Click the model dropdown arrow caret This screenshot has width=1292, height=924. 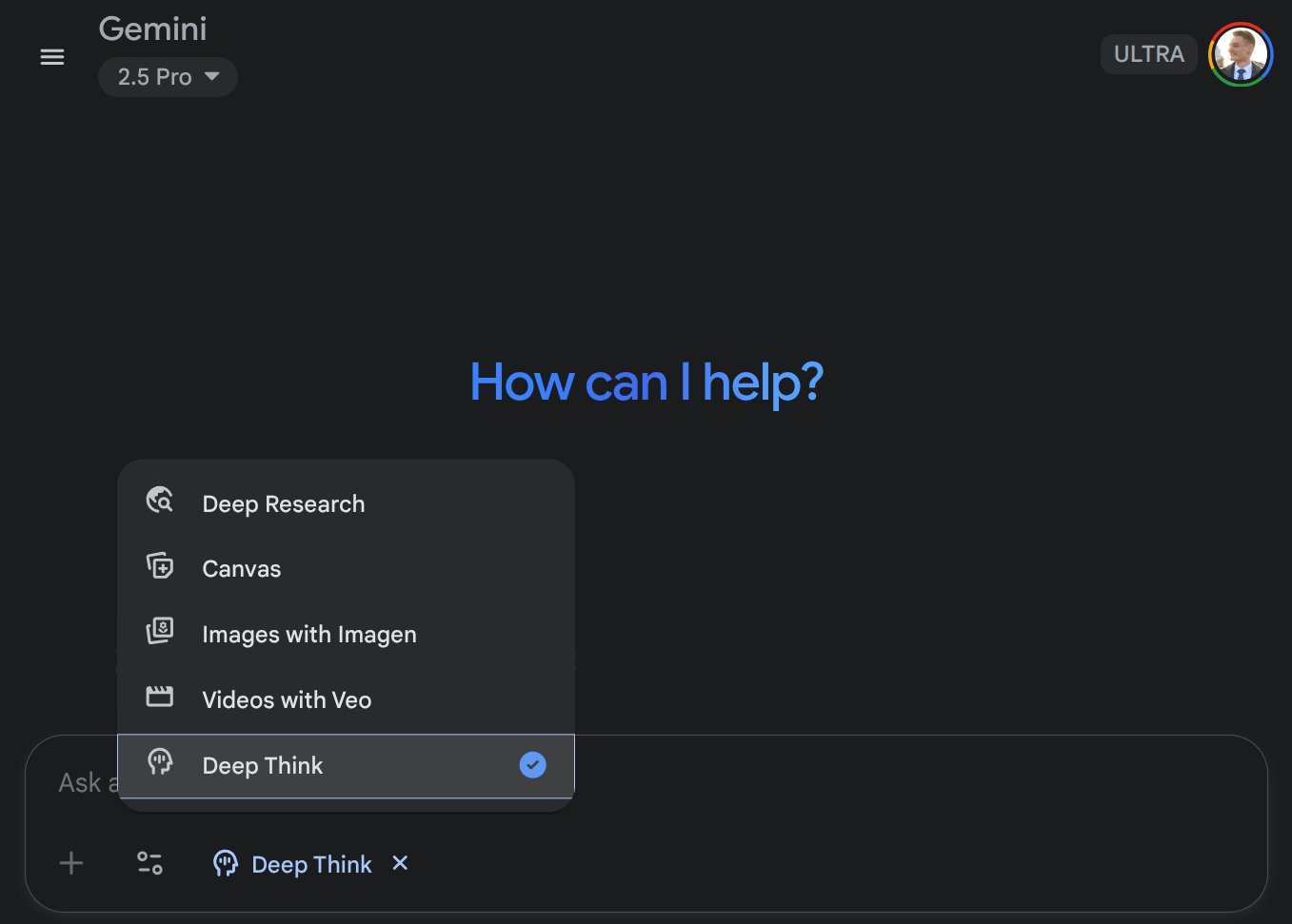click(x=212, y=76)
